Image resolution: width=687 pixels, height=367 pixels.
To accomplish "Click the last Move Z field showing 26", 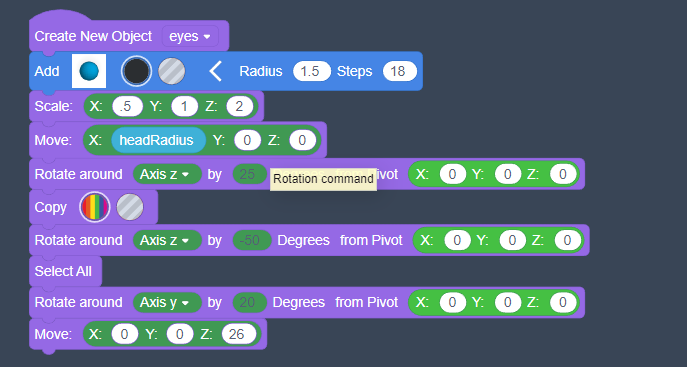I will click(x=239, y=334).
